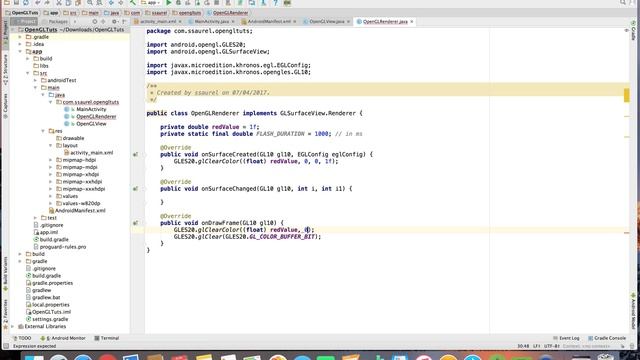Screen dimensions: 640x360
Task: Open the TODO tool window
Action: pos(22,338)
